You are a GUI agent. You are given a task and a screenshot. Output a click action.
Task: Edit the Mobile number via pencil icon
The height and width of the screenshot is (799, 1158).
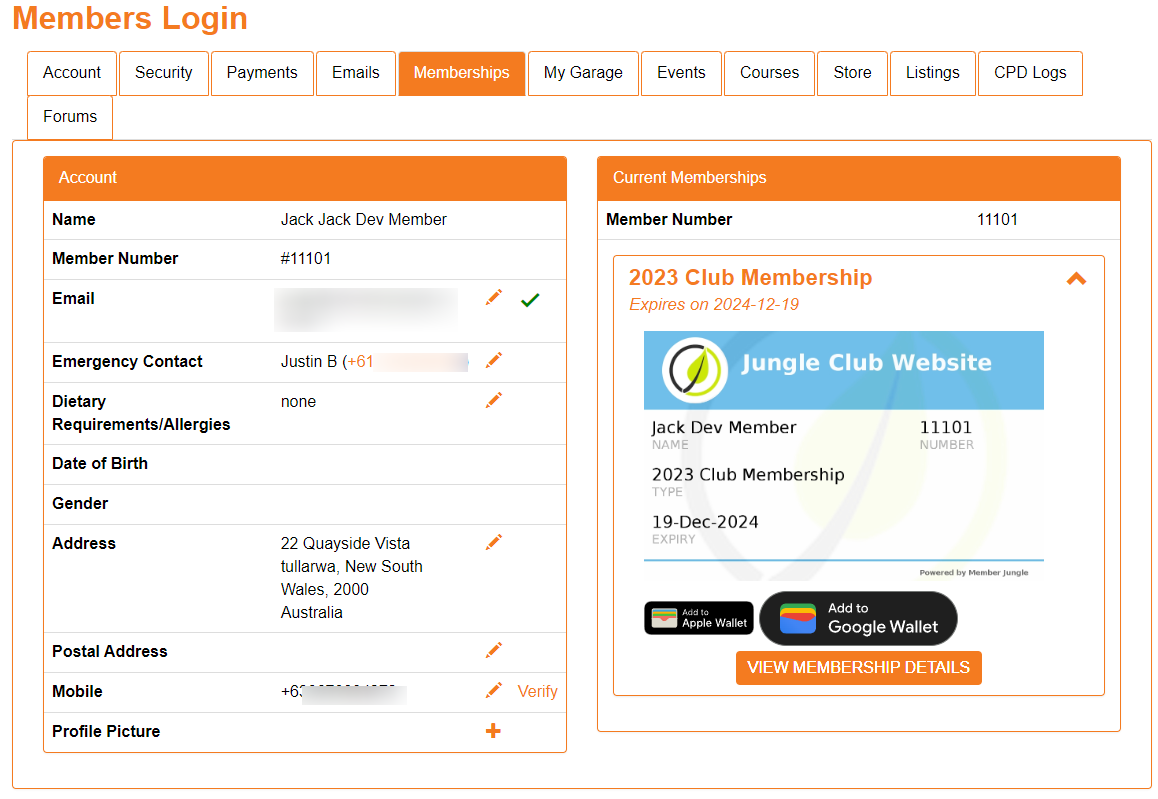coord(493,689)
